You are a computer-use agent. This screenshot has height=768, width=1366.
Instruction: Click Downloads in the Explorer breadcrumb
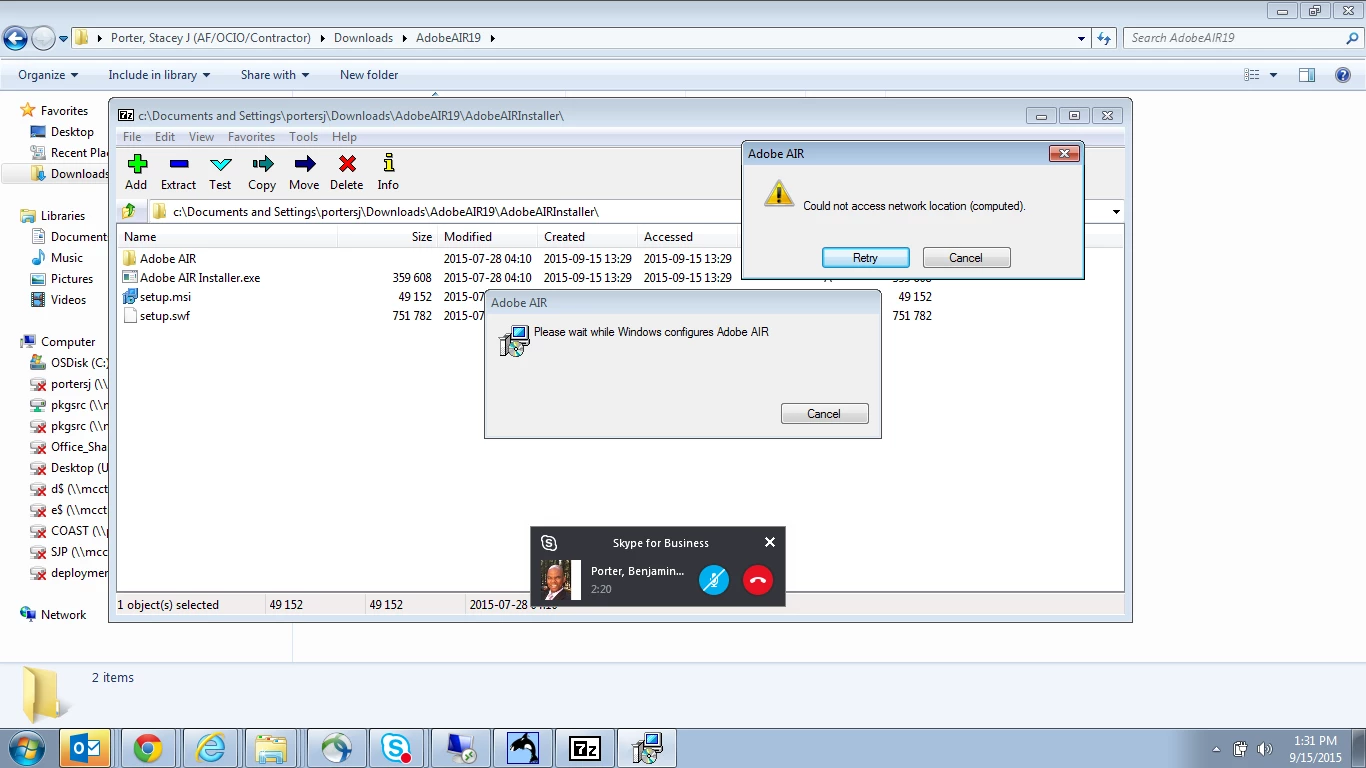pos(363,38)
